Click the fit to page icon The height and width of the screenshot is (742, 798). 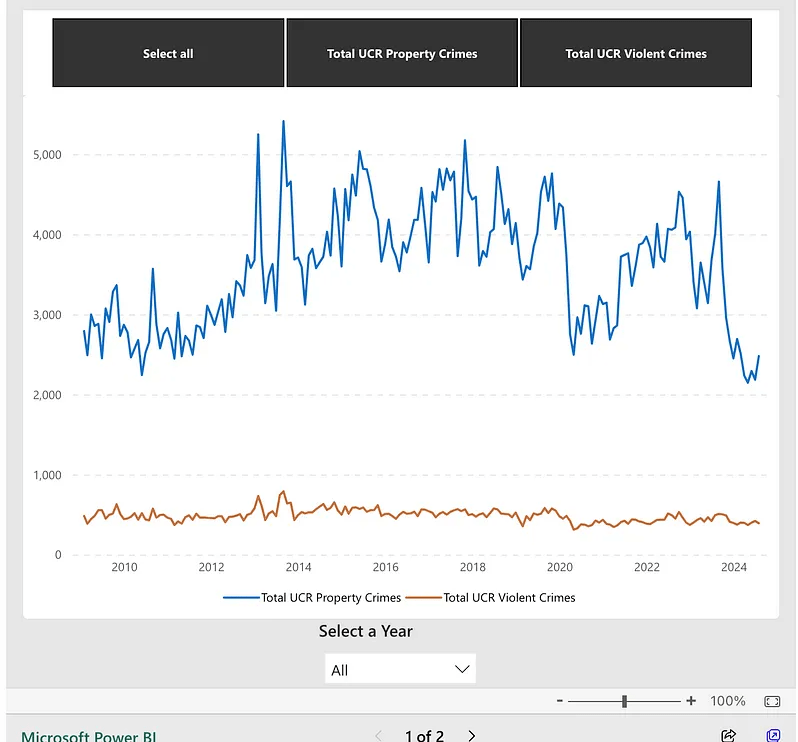tap(772, 701)
